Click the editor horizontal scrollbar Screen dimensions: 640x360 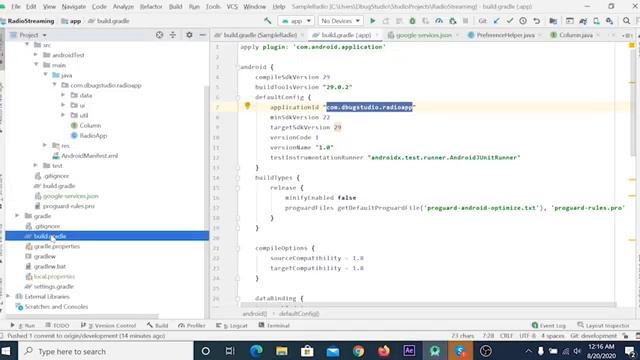(429, 305)
